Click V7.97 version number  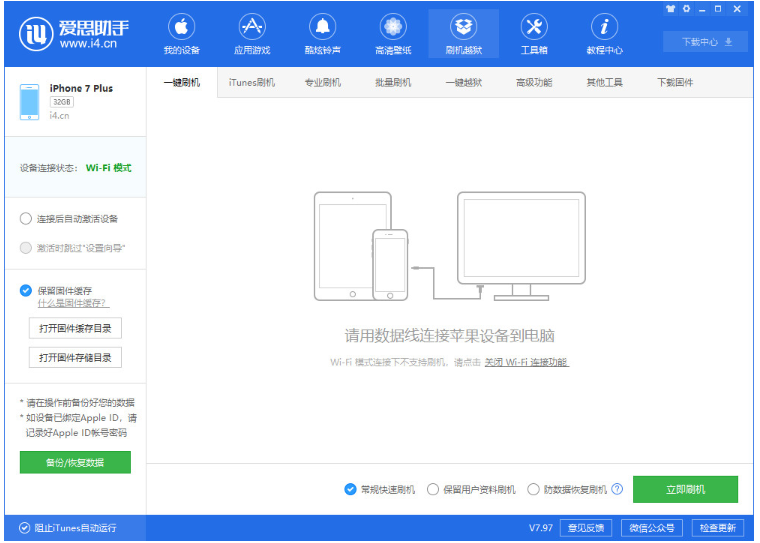click(540, 528)
